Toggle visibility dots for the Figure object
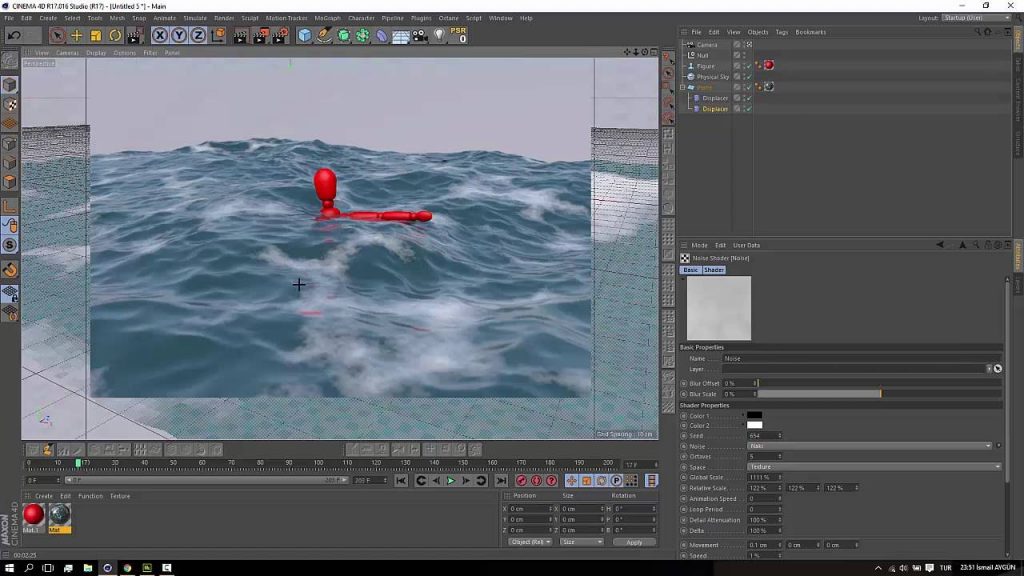The width and height of the screenshot is (1024, 576). [743, 65]
